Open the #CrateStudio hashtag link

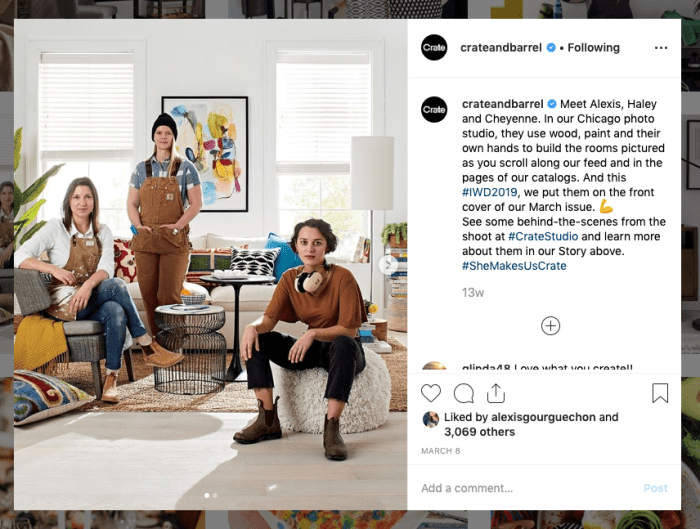pyautogui.click(x=543, y=237)
